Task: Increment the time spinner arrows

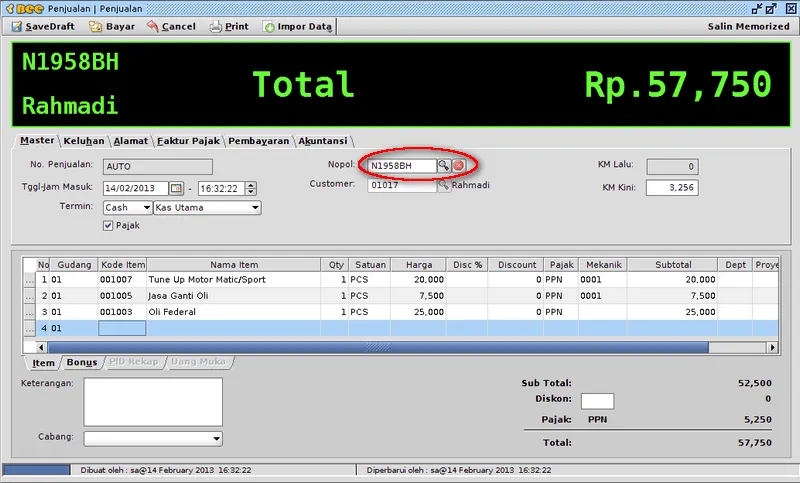Action: pyautogui.click(x=250, y=185)
